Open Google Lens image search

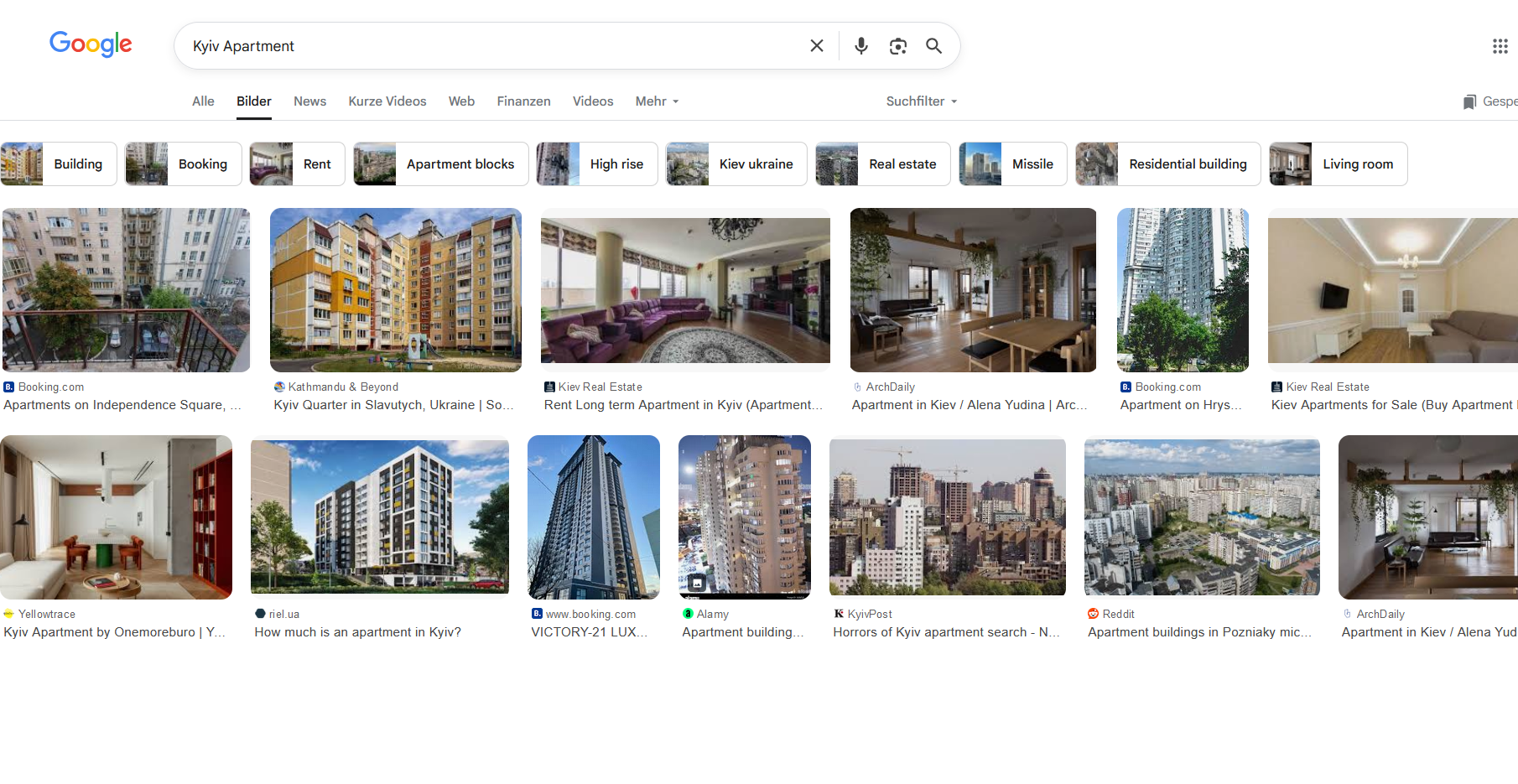pyautogui.click(x=897, y=46)
